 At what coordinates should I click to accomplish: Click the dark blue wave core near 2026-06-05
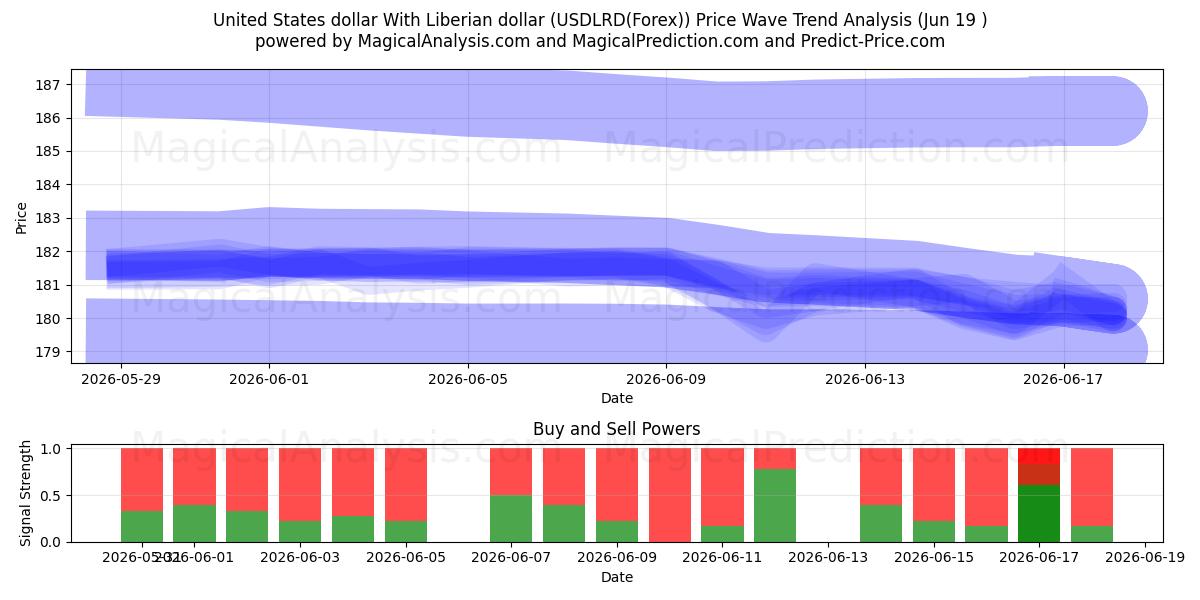coord(468,266)
